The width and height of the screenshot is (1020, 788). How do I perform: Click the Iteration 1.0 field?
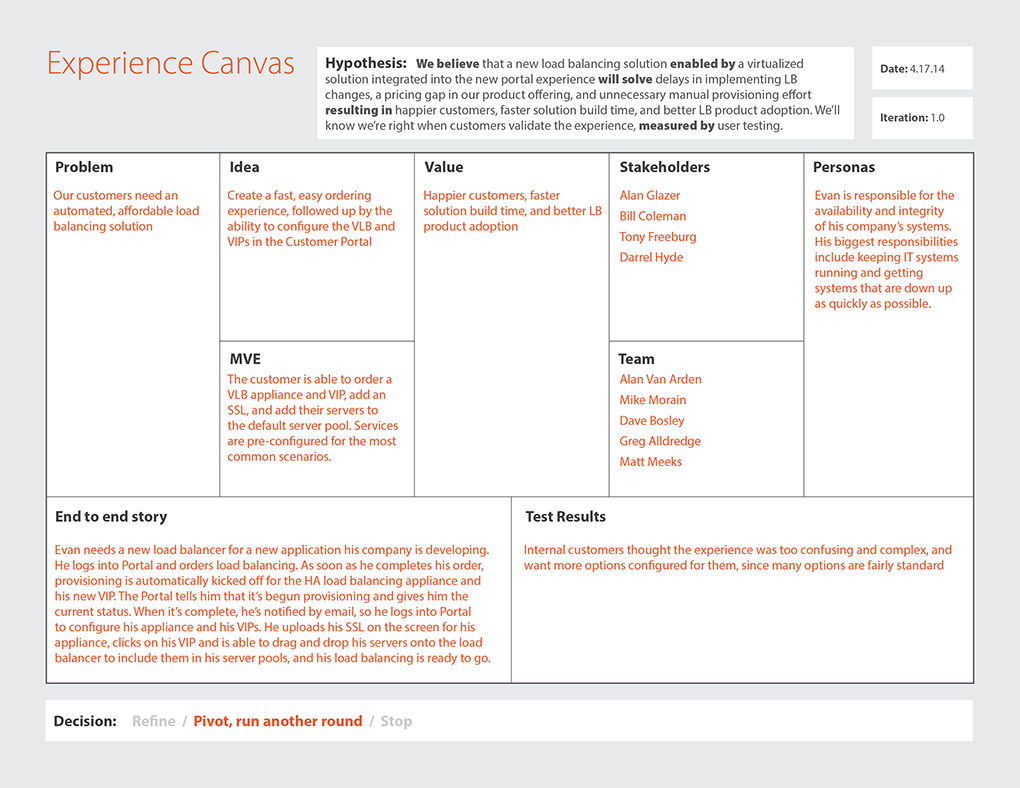(921, 118)
